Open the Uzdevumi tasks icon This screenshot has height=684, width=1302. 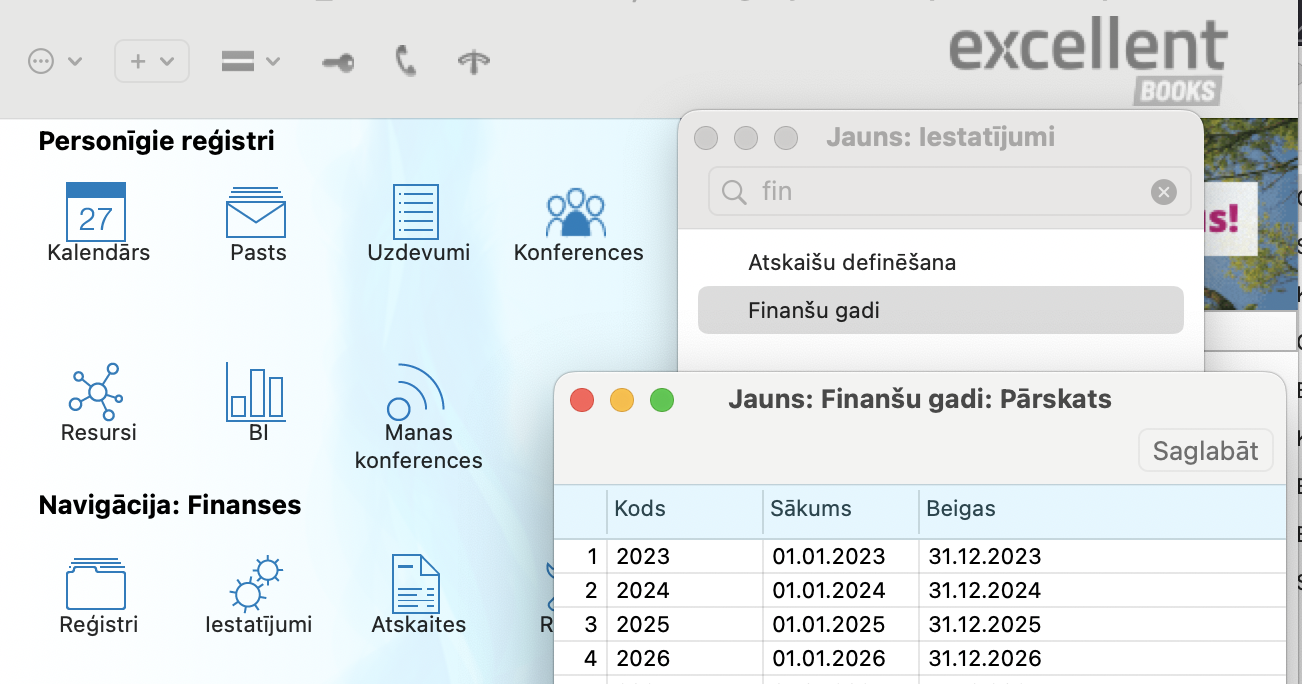point(416,211)
